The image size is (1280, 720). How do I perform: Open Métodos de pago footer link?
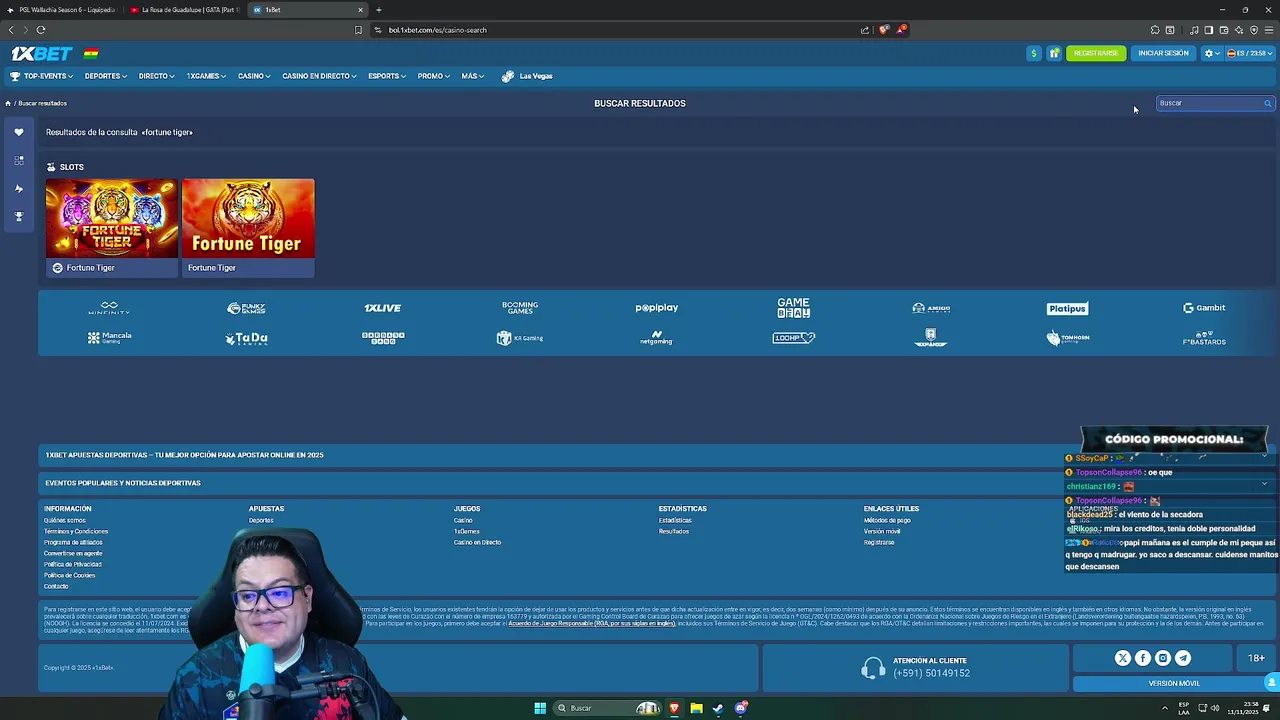click(x=887, y=520)
